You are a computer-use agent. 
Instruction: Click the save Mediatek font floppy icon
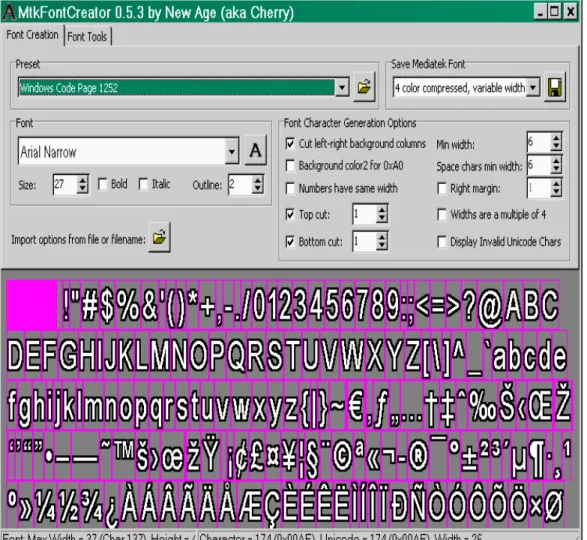(555, 88)
